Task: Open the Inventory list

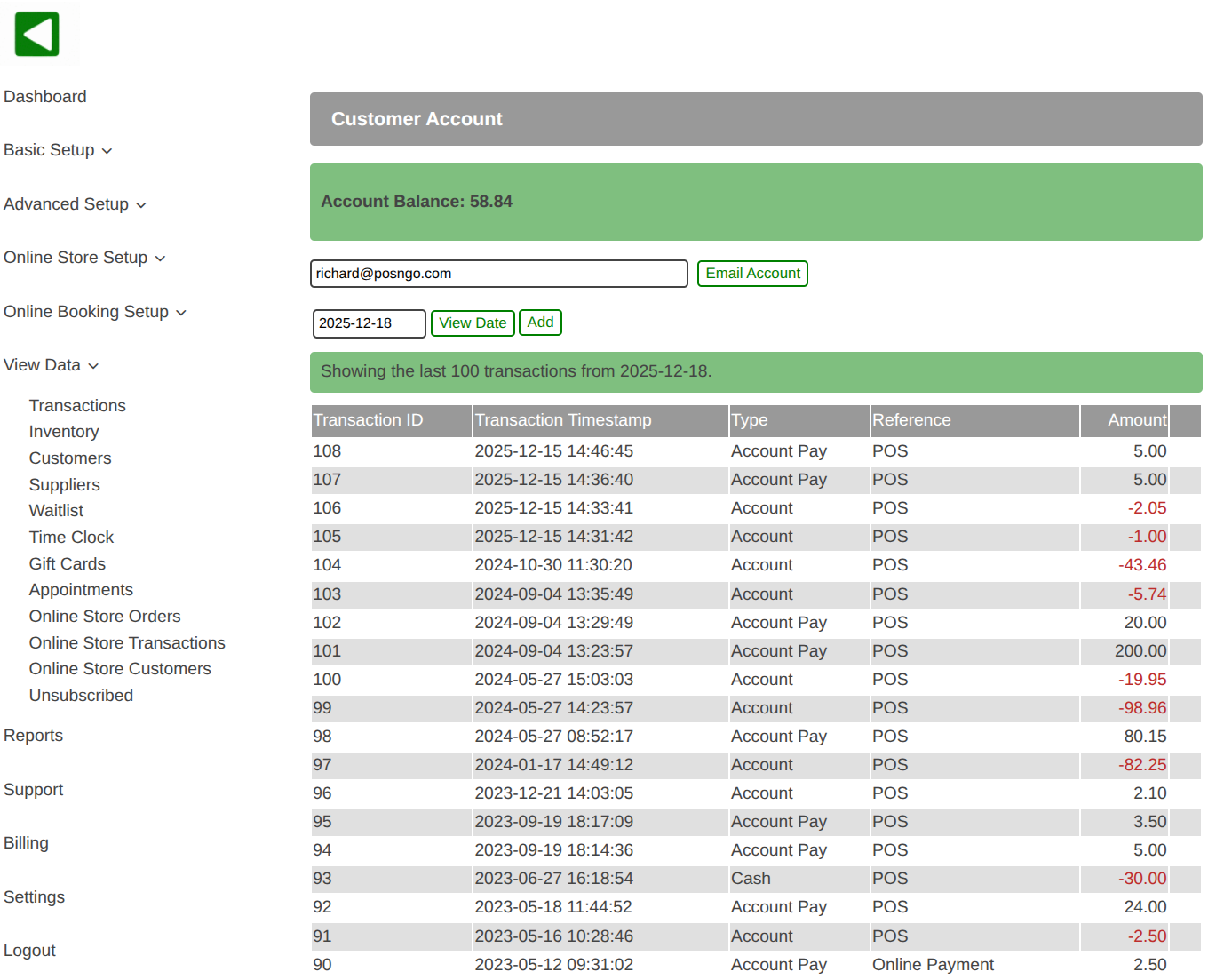Action: [x=64, y=432]
